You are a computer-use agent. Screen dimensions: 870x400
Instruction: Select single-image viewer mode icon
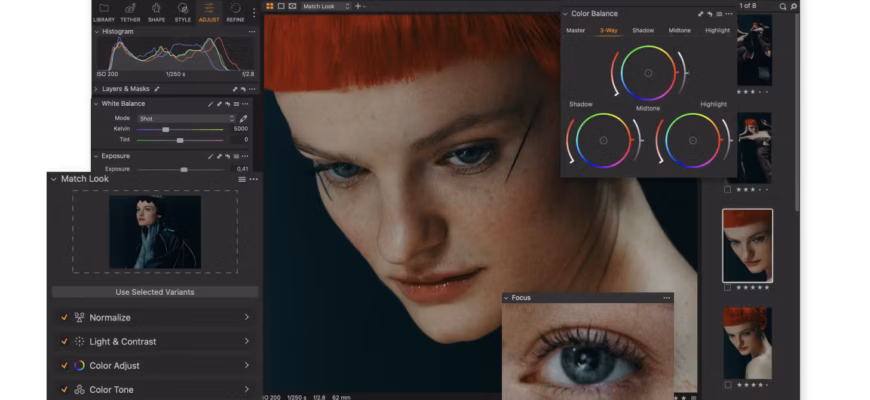click(281, 6)
